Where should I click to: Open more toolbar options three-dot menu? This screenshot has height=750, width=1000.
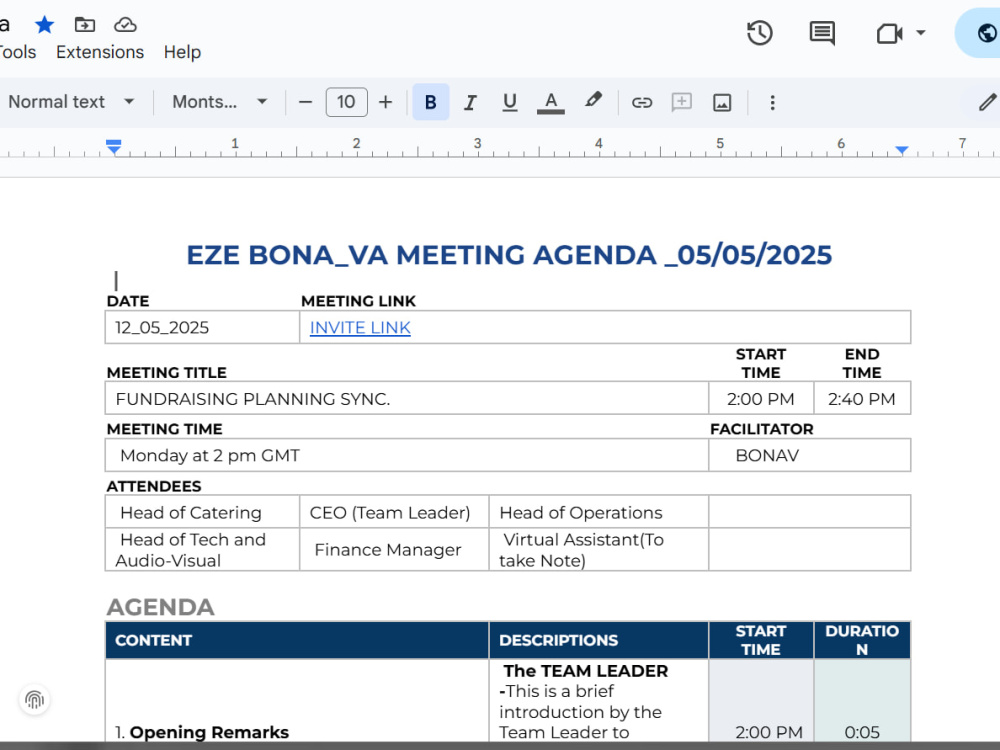[772, 102]
